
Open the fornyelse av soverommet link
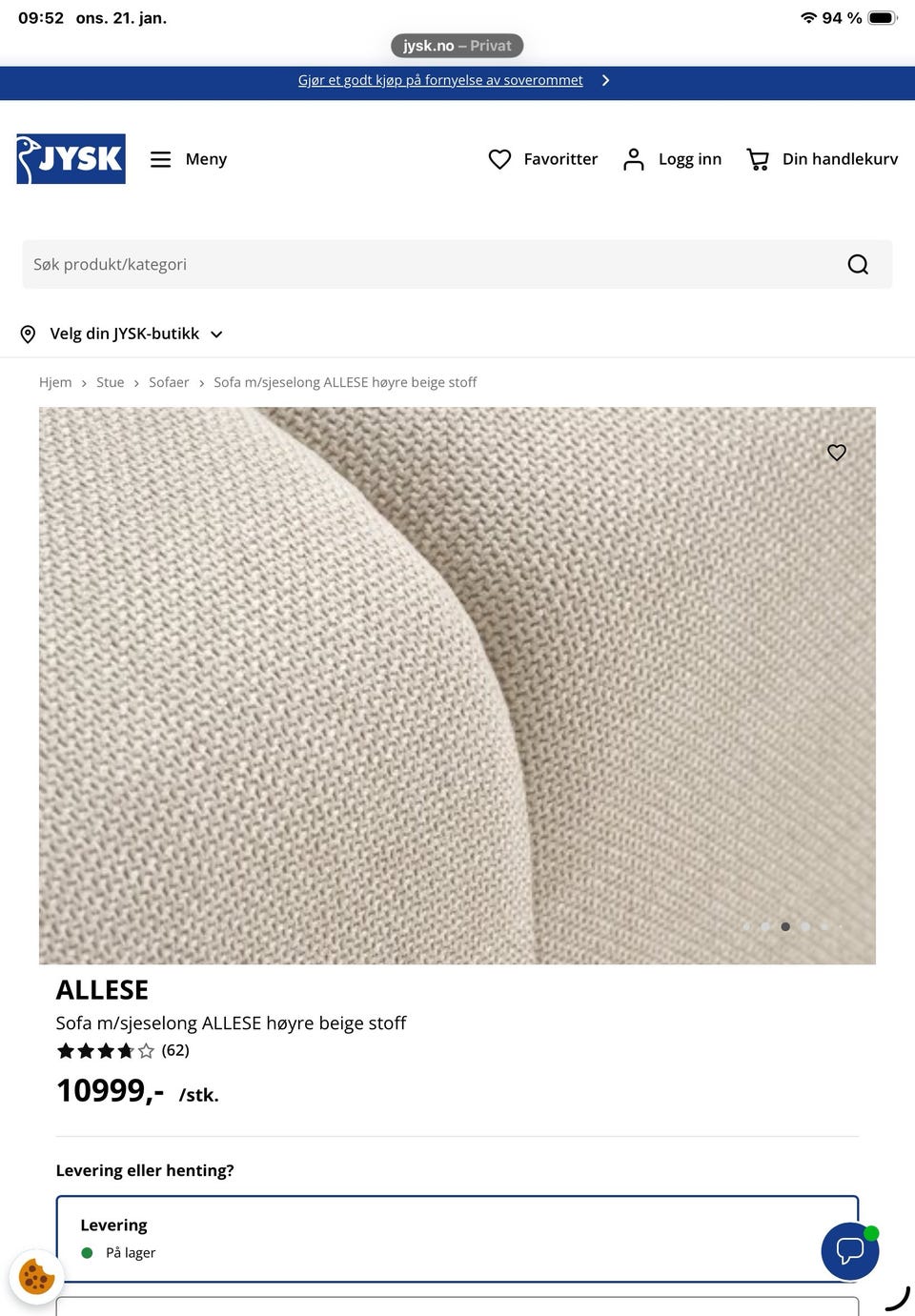[440, 80]
